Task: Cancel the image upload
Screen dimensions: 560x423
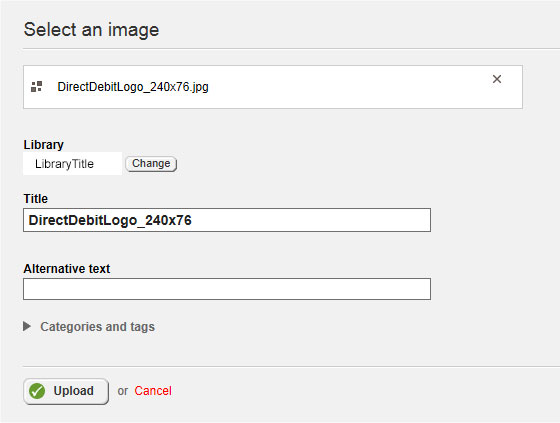Action: (153, 391)
